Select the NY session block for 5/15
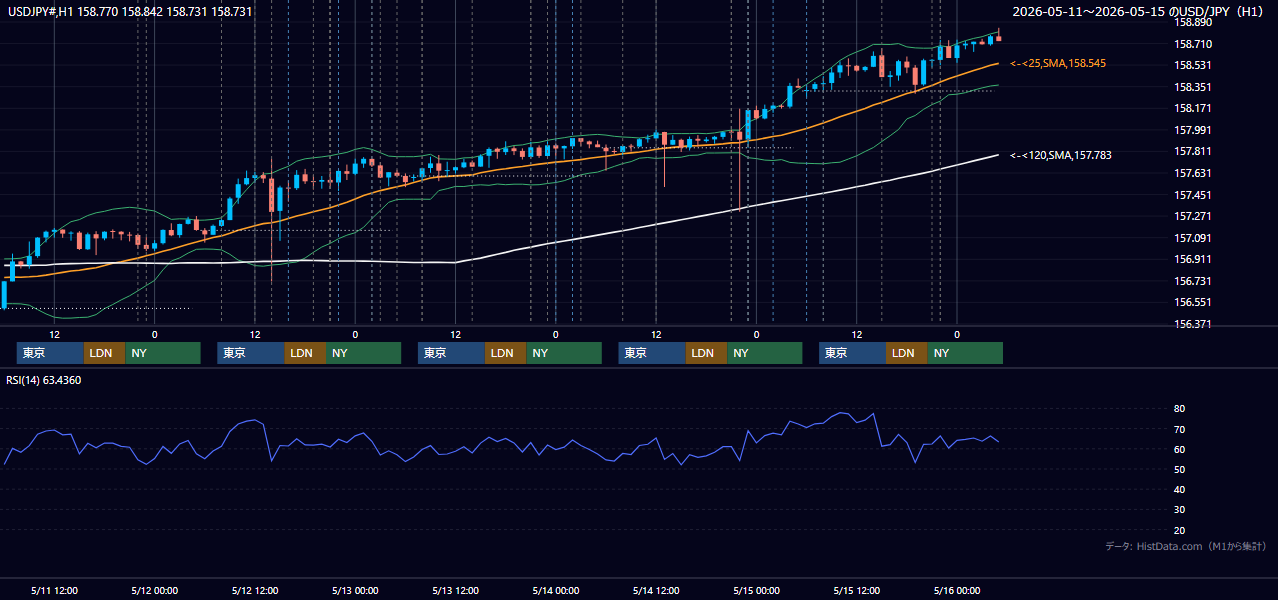1278x600 pixels. click(965, 353)
